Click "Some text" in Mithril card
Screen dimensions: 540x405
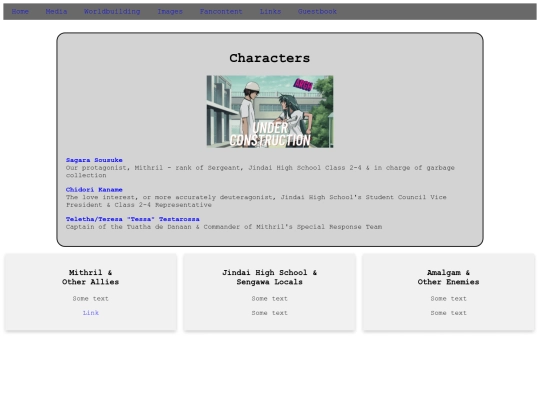point(91,299)
